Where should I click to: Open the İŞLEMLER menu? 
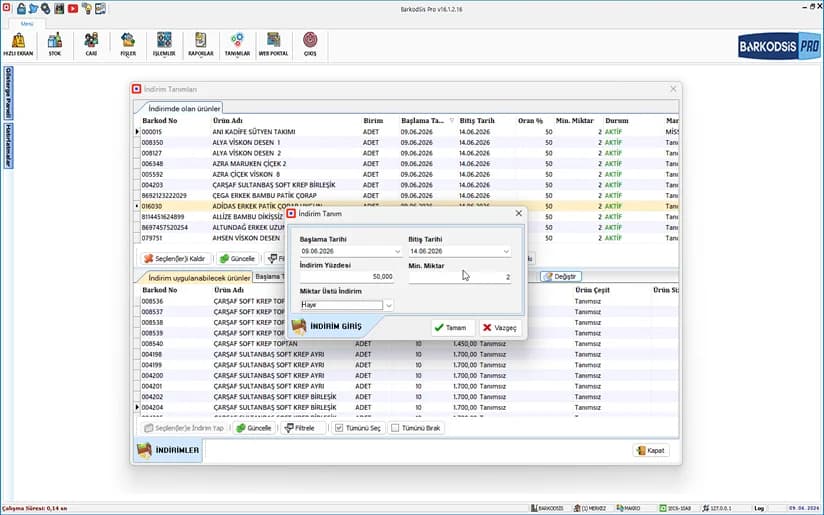coord(164,44)
